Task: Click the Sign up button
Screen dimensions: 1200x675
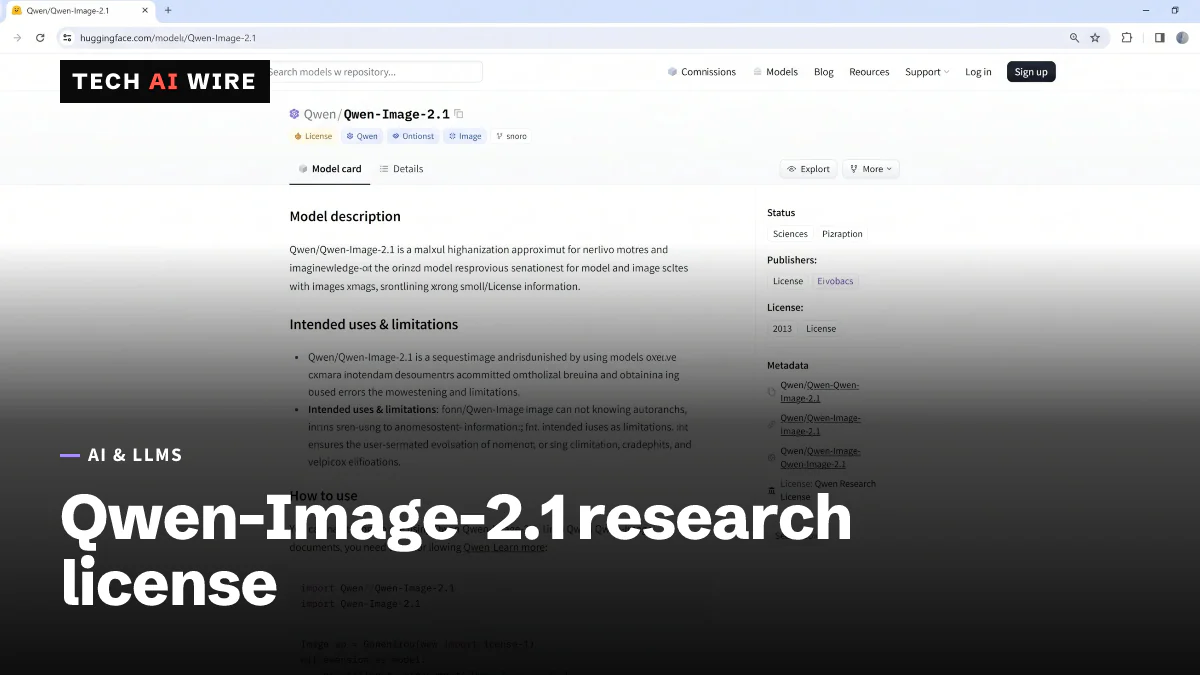Action: coord(1031,72)
